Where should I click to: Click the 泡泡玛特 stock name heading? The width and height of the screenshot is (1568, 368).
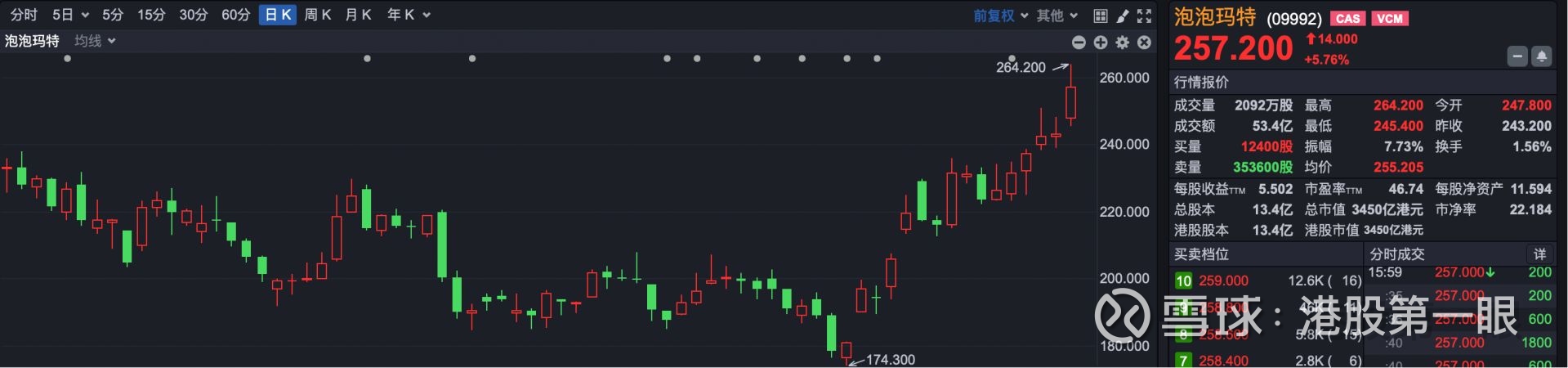[1215, 17]
